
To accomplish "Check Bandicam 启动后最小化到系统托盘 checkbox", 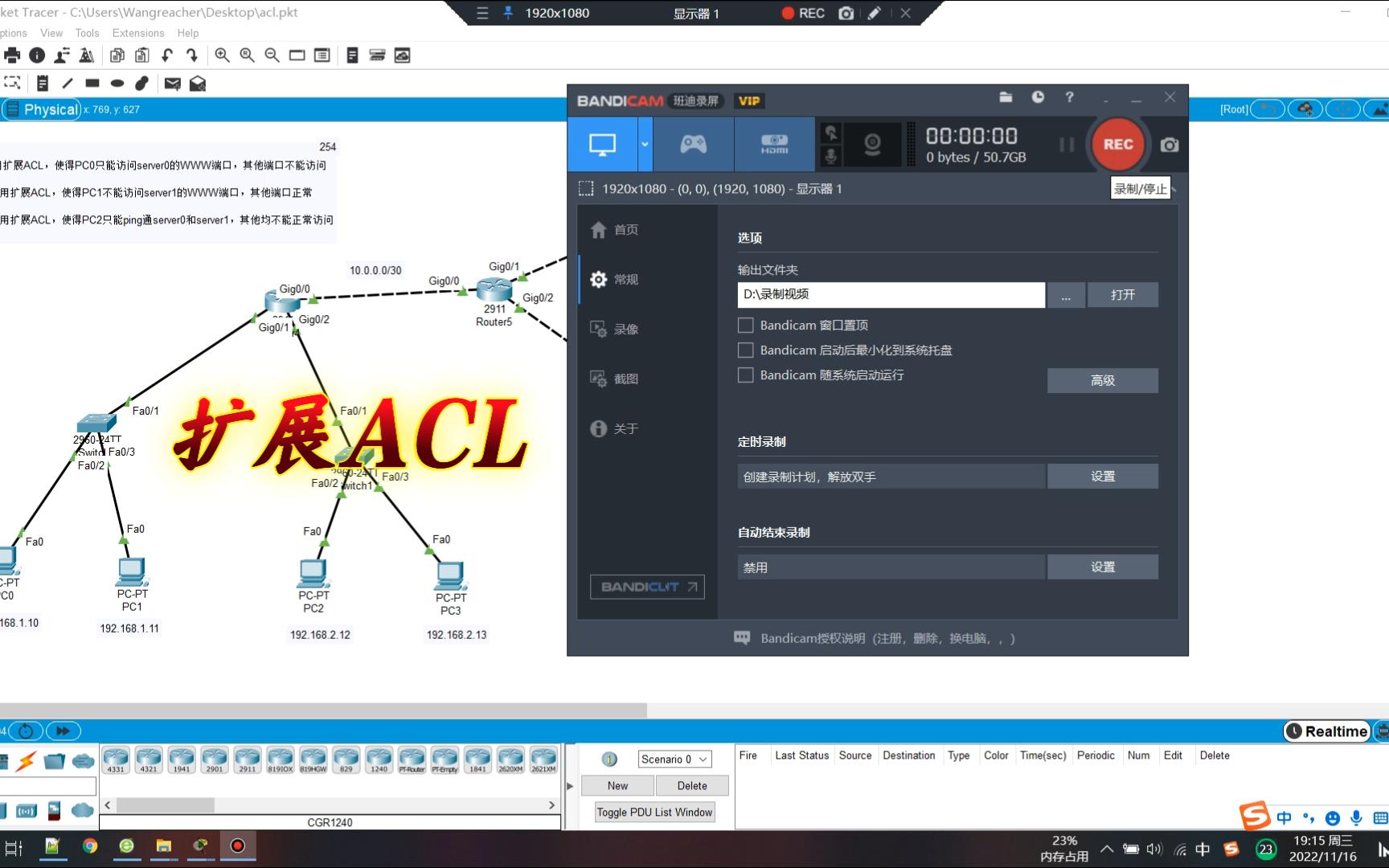I will [746, 350].
